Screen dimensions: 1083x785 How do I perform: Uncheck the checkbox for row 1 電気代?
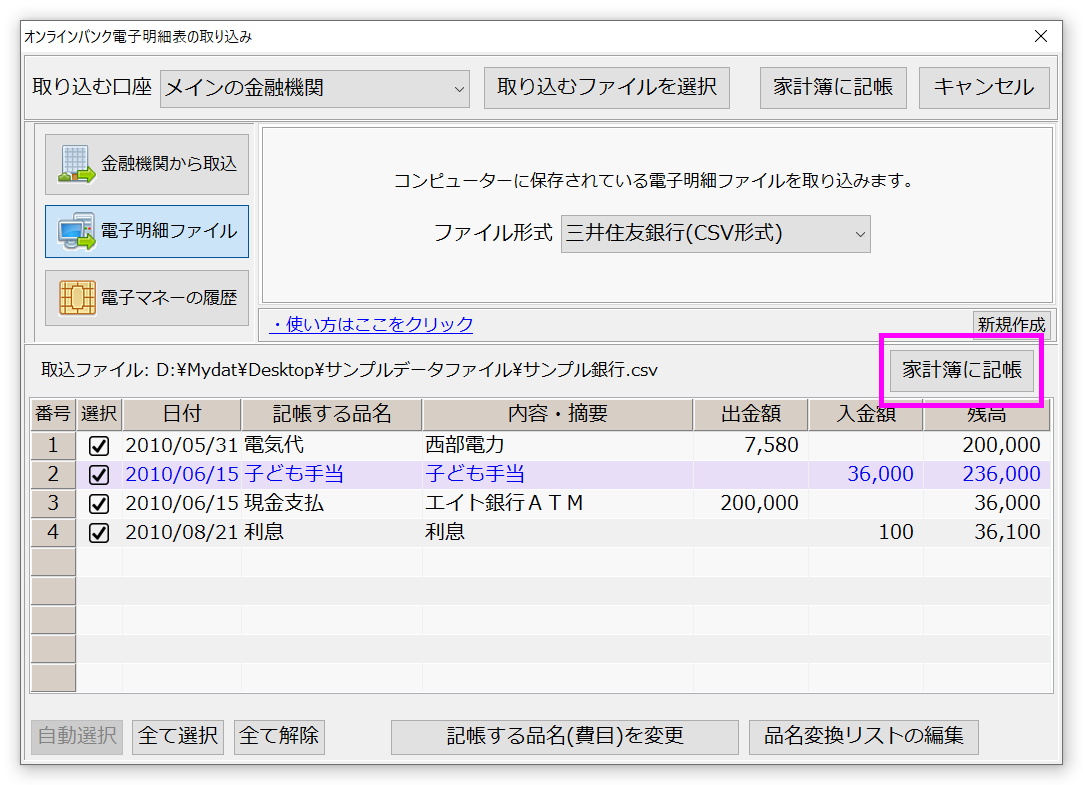tap(99, 446)
